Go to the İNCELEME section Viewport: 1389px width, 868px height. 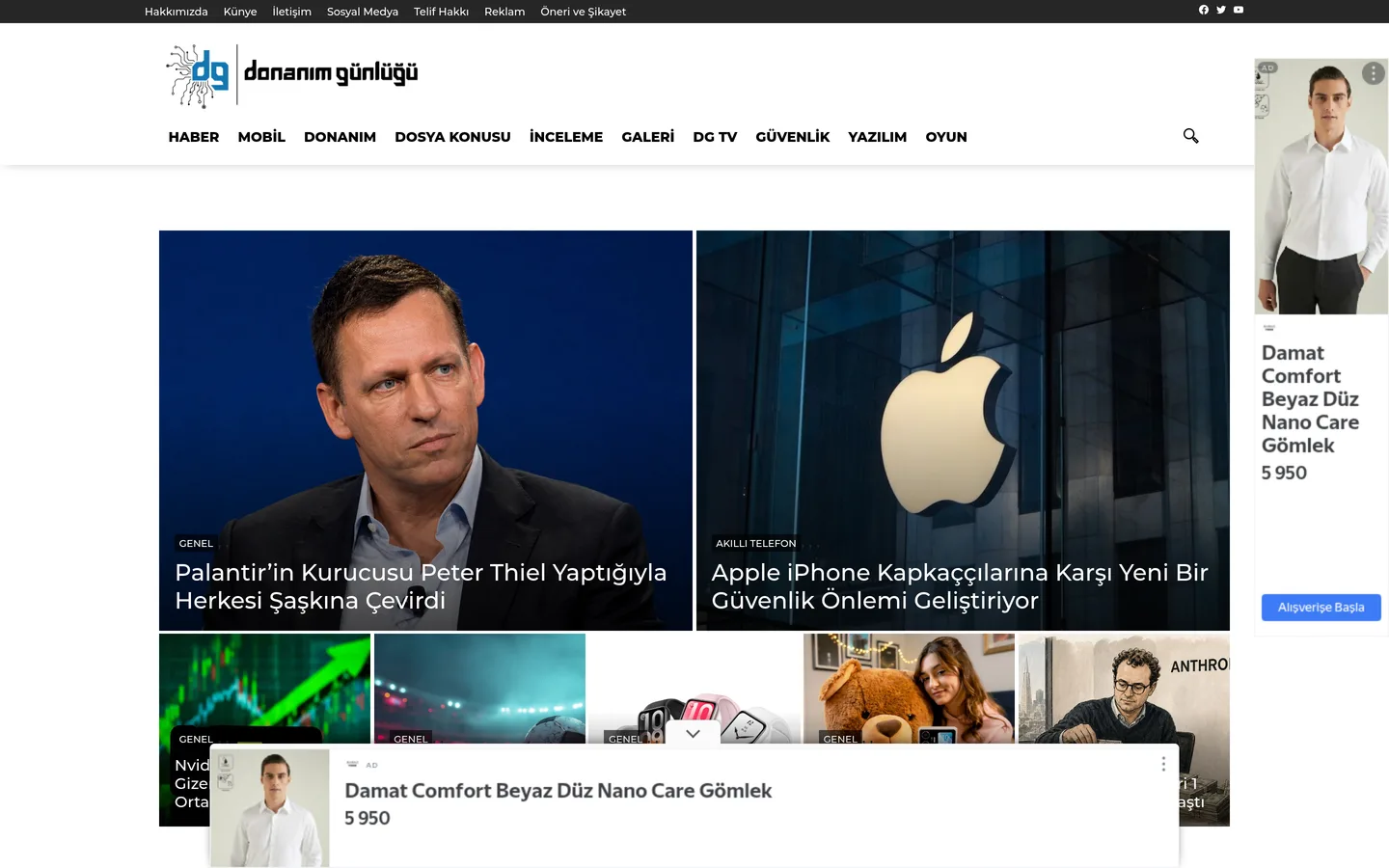(x=566, y=137)
